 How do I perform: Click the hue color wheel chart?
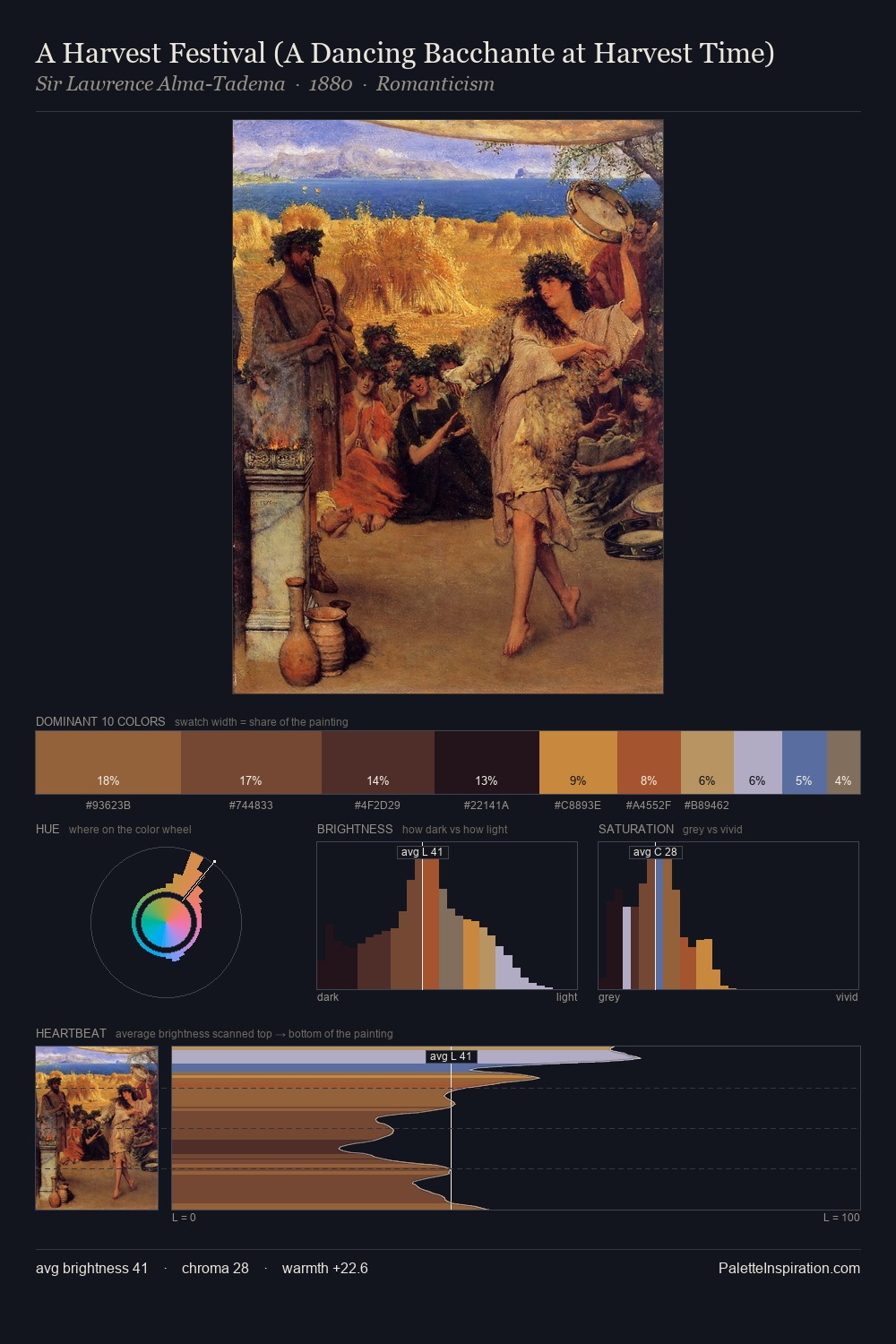pyautogui.click(x=167, y=922)
